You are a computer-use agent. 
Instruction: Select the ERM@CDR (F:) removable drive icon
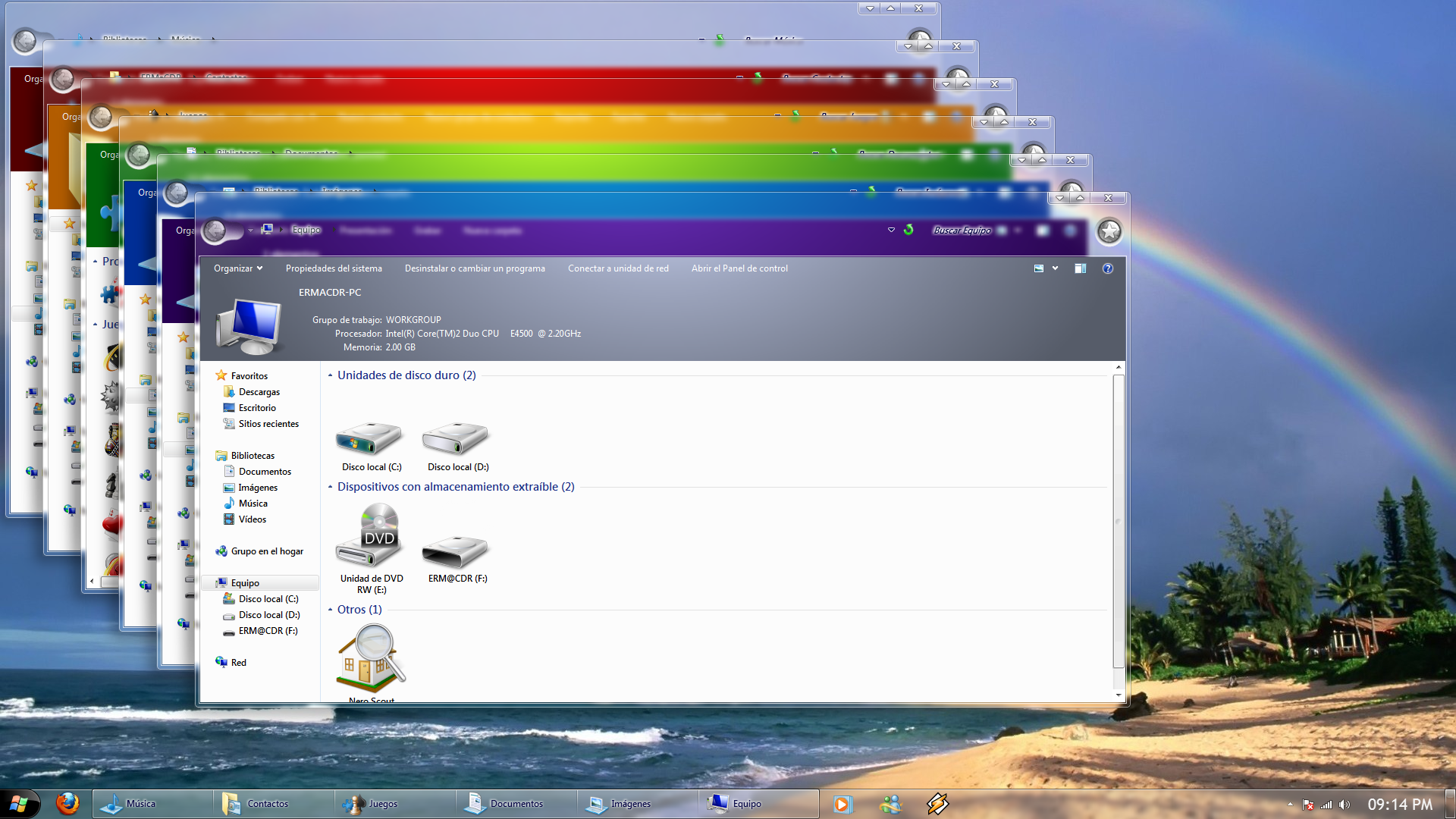point(457,551)
